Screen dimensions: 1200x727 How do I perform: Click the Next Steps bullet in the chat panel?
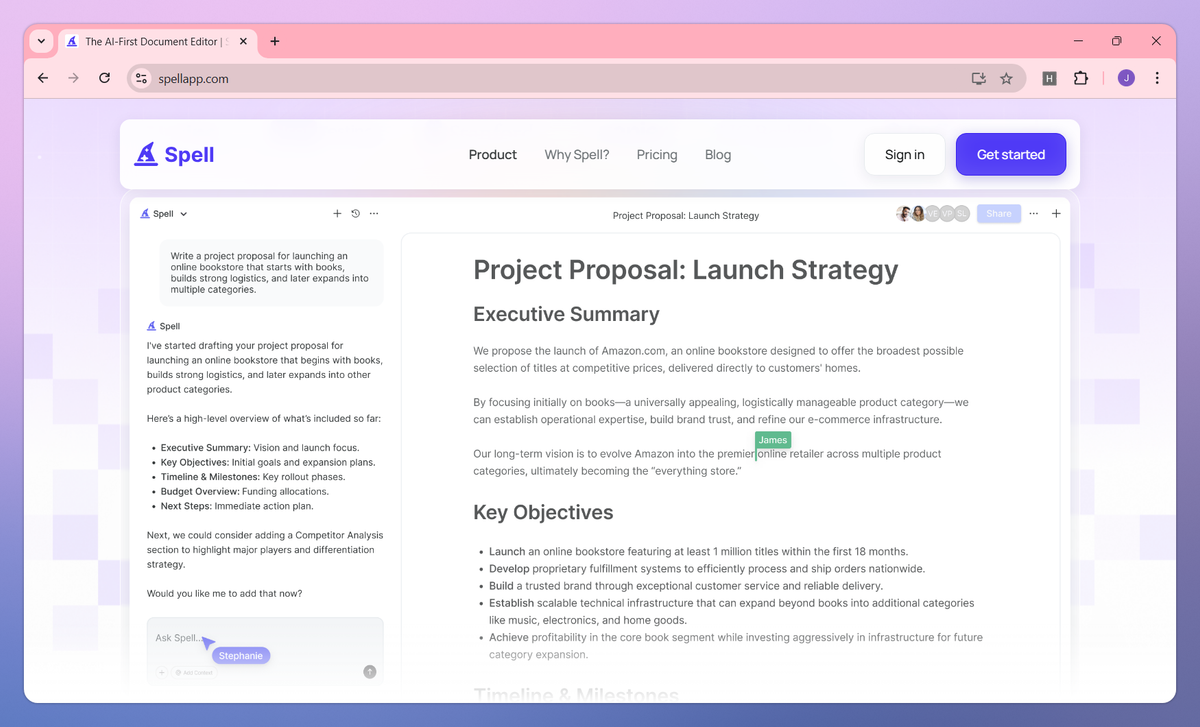tap(238, 506)
